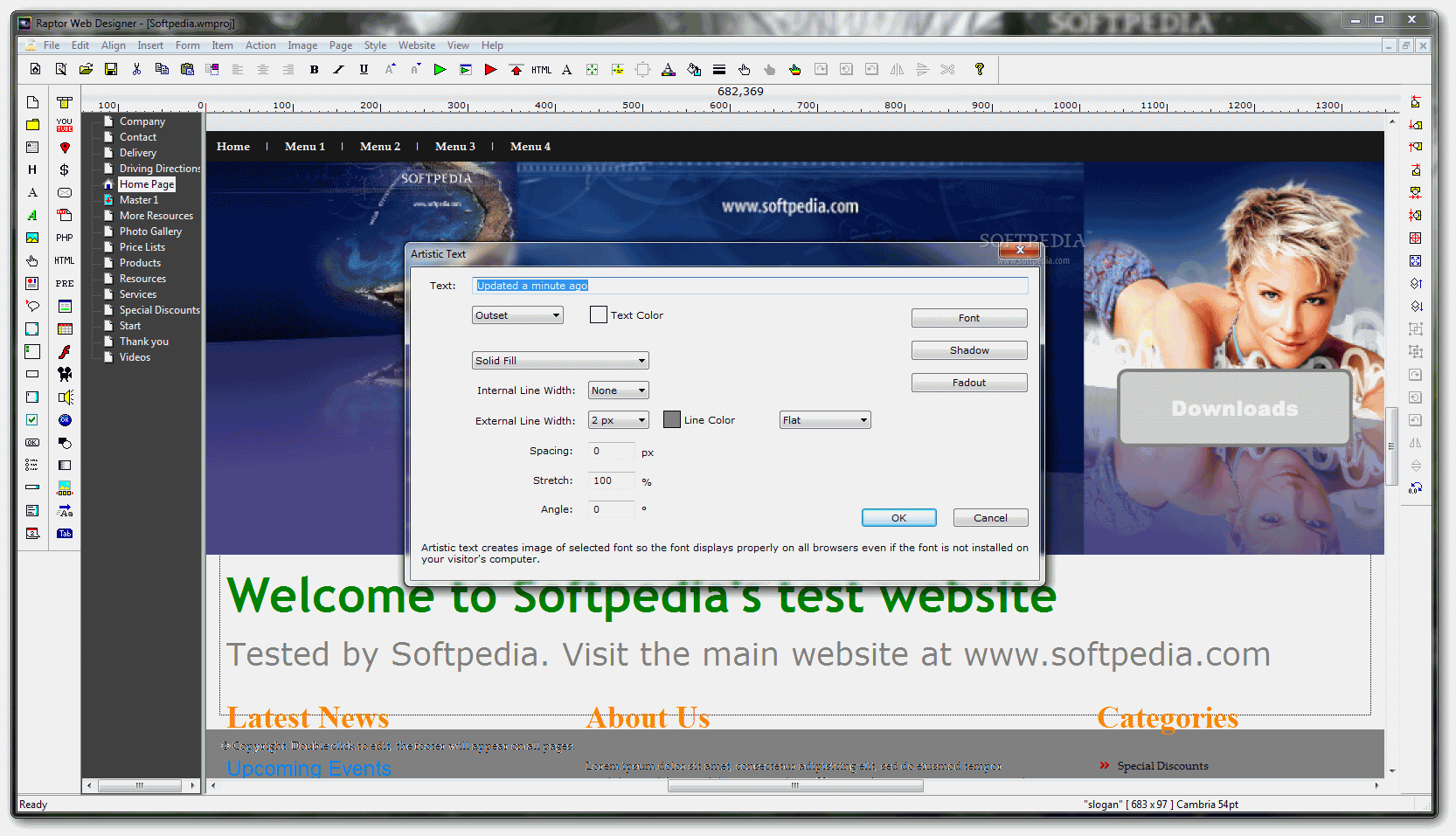Image resolution: width=1456 pixels, height=836 pixels.
Task: Select the hand hotspot tool in sidebar
Action: pyautogui.click(x=32, y=260)
